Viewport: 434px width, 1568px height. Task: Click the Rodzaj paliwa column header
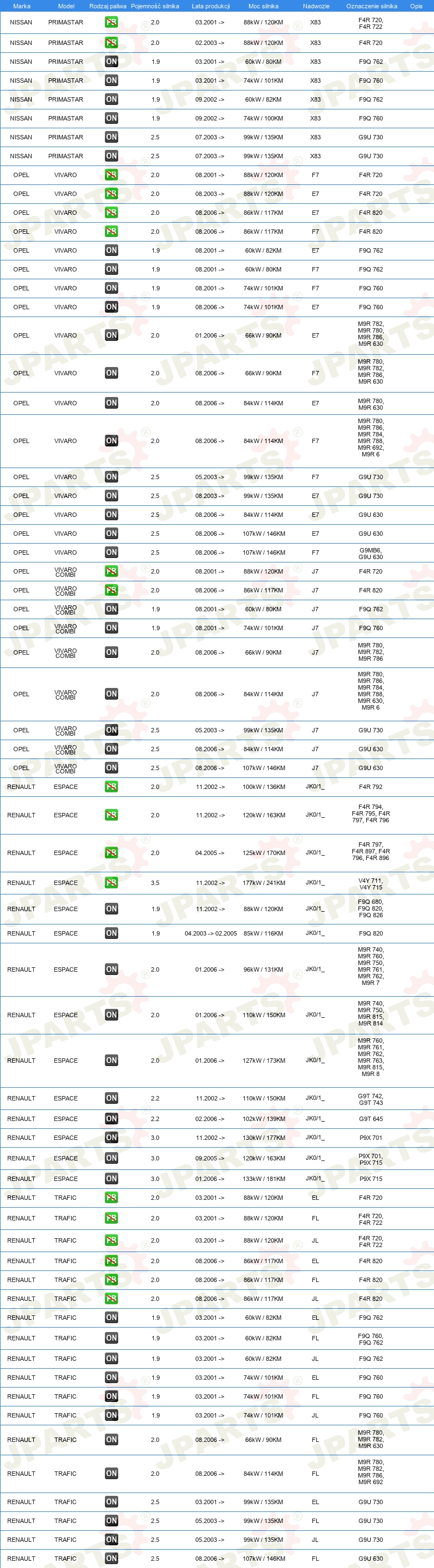coord(108,6)
